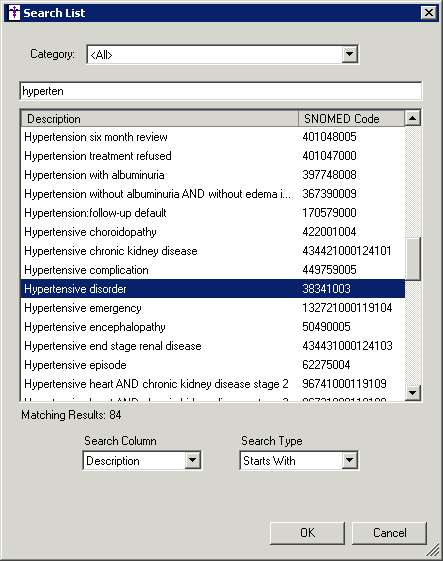Pick Hypertension with albuminuria row

coord(213,175)
